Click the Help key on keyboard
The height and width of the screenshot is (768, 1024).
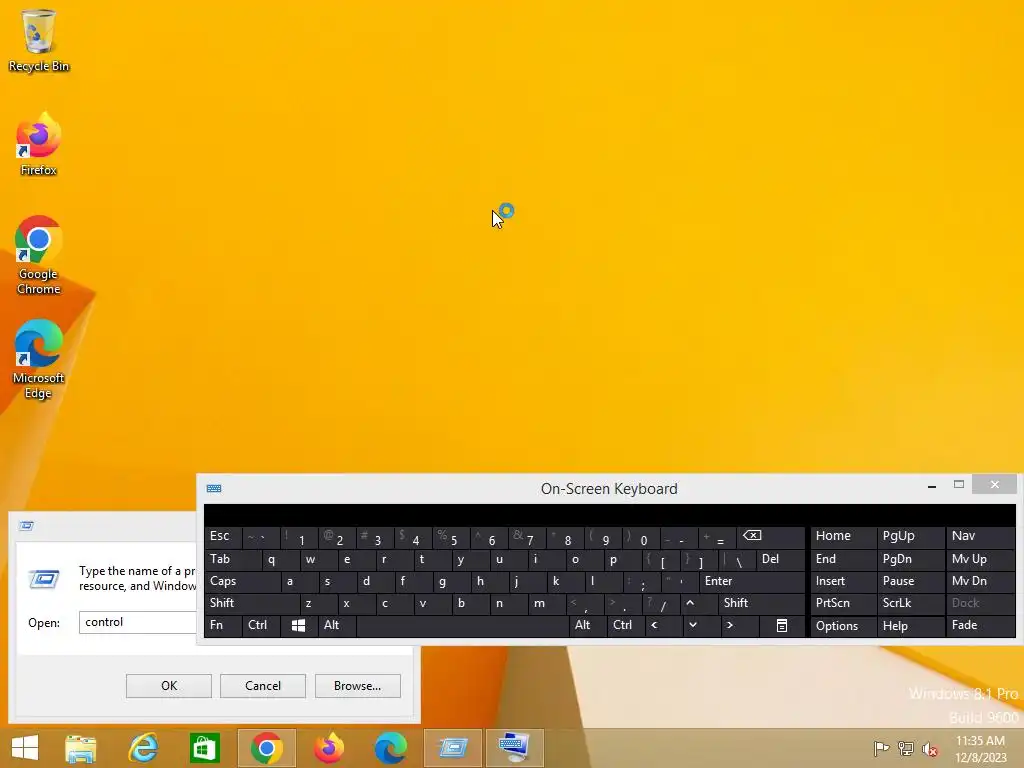910,626
